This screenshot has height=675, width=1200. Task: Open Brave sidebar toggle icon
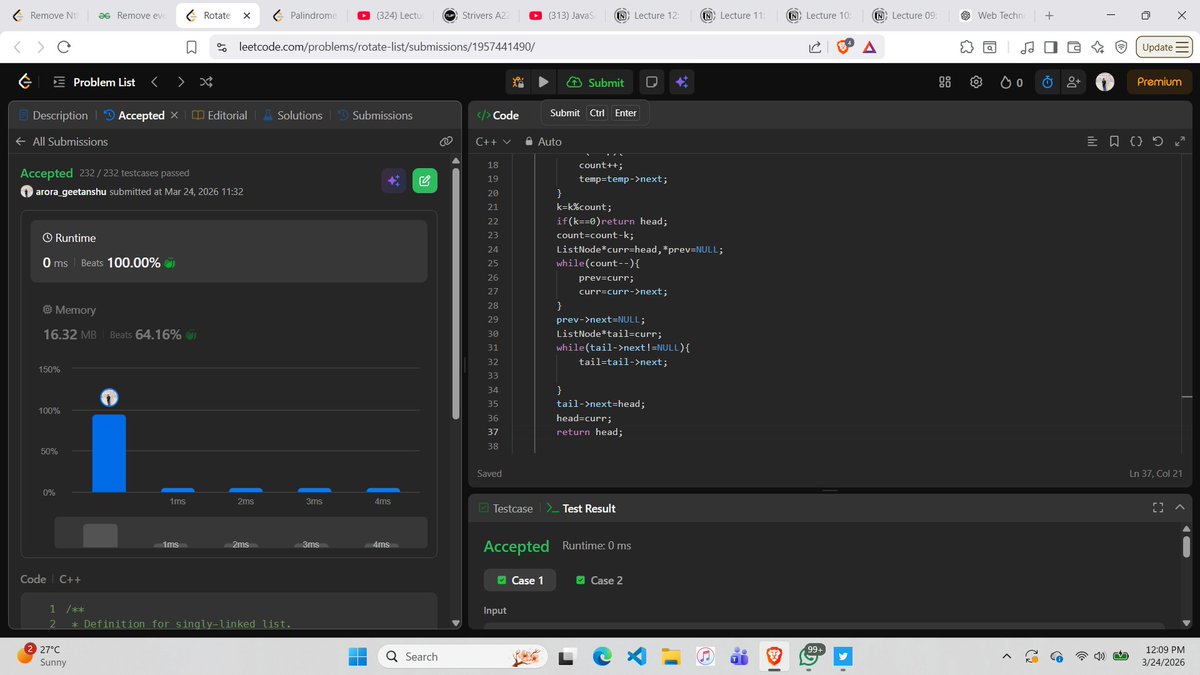[x=1051, y=47]
